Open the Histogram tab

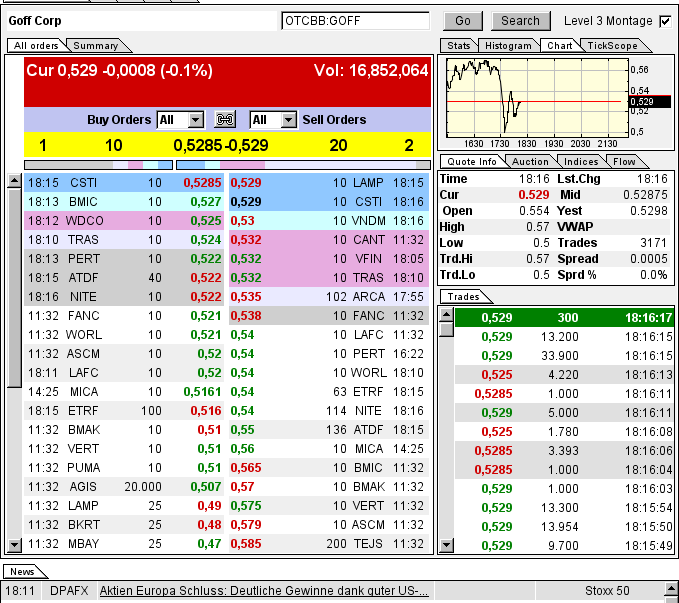[508, 45]
